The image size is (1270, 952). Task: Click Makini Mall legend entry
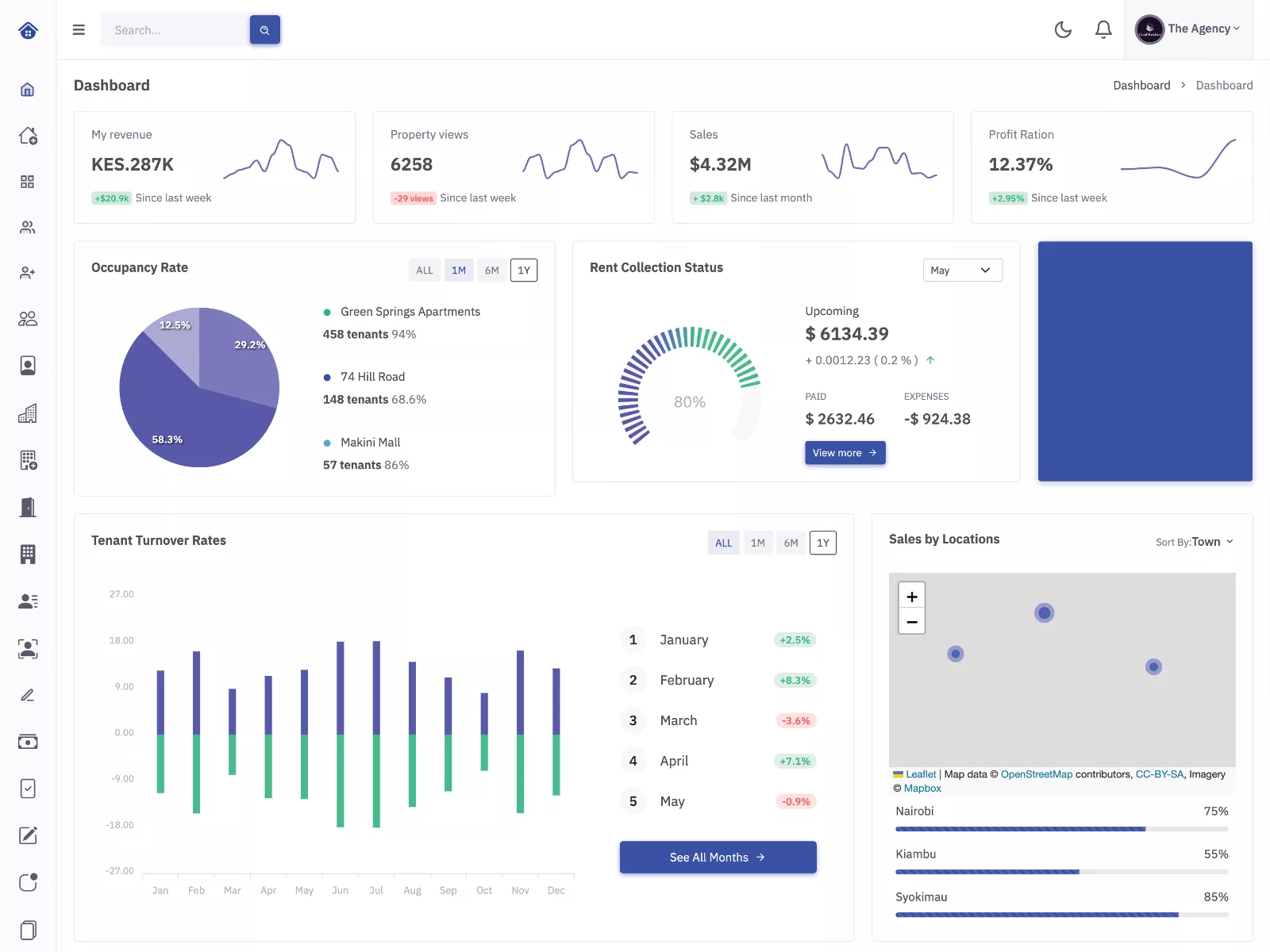pyautogui.click(x=362, y=443)
